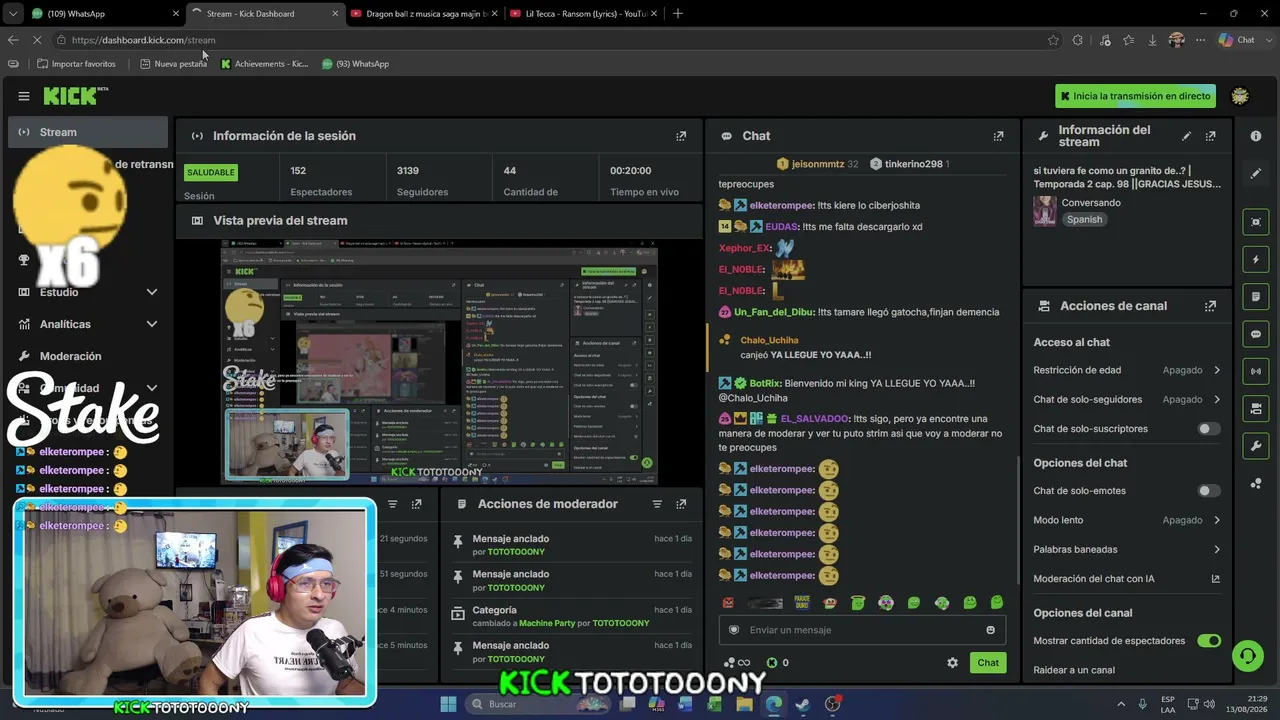Open the green headset support button
The image size is (1280, 720).
1247,656
